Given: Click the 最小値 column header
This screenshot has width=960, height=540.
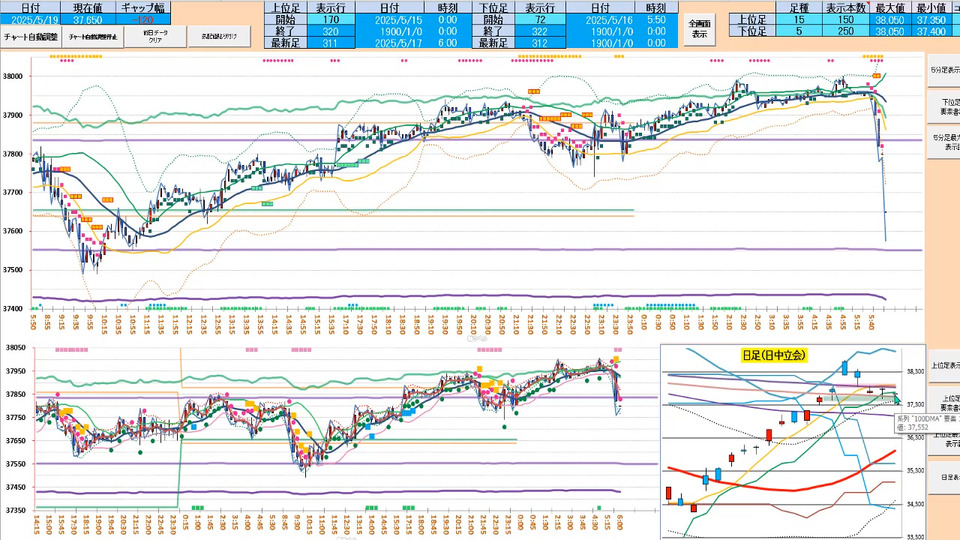Looking at the screenshot, I should click(931, 8).
